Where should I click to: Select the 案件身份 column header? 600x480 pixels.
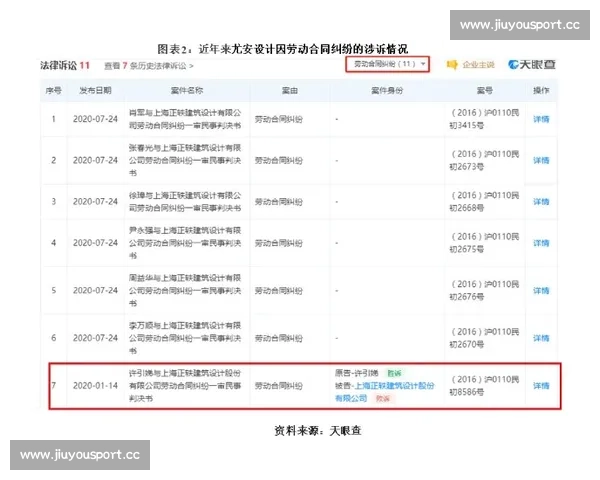click(x=387, y=90)
